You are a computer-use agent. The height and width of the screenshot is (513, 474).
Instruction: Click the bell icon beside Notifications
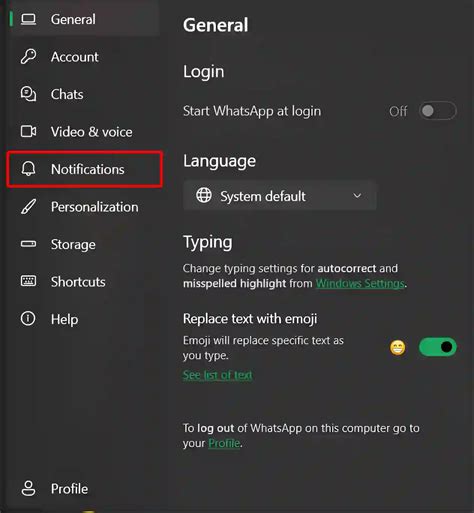(x=28, y=169)
